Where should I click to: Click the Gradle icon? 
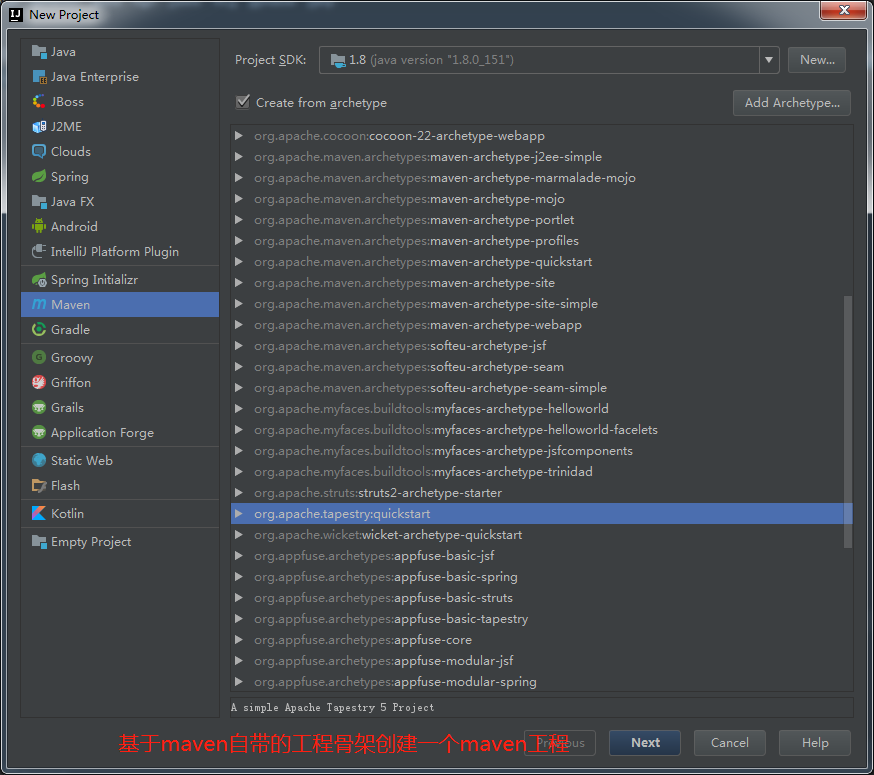pos(39,330)
